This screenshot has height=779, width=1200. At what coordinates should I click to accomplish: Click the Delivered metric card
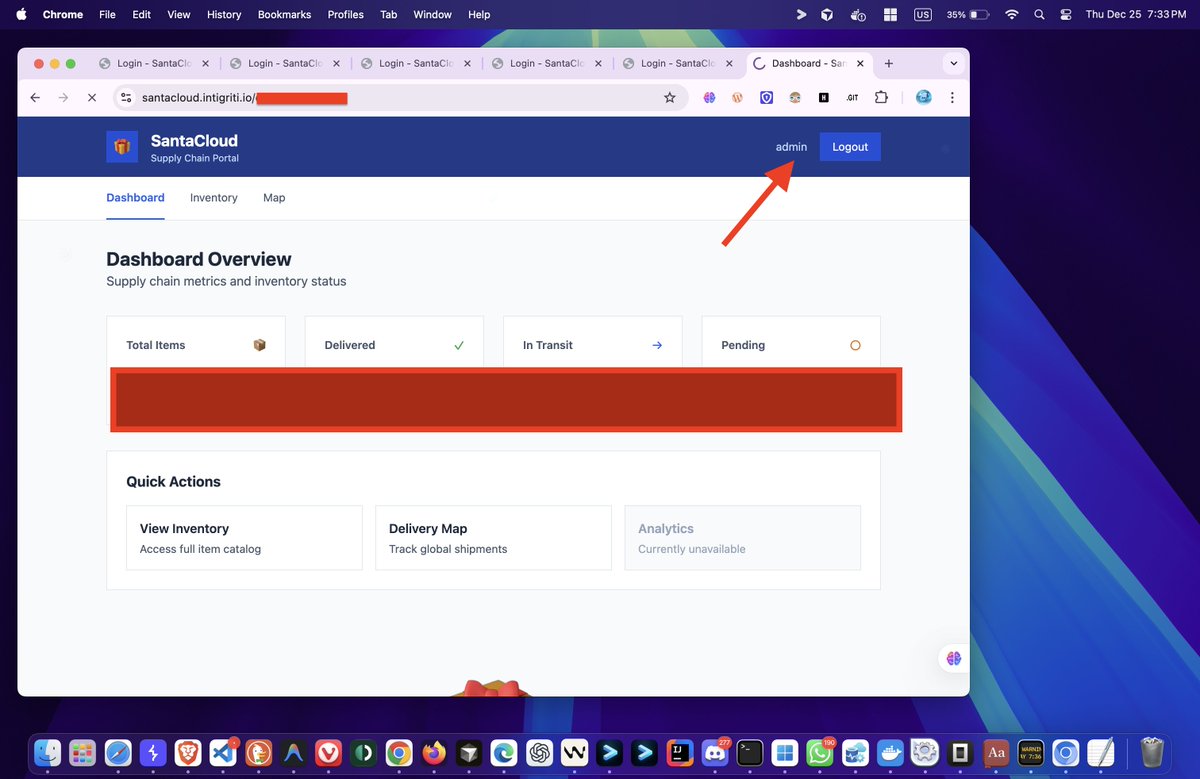[x=394, y=343]
